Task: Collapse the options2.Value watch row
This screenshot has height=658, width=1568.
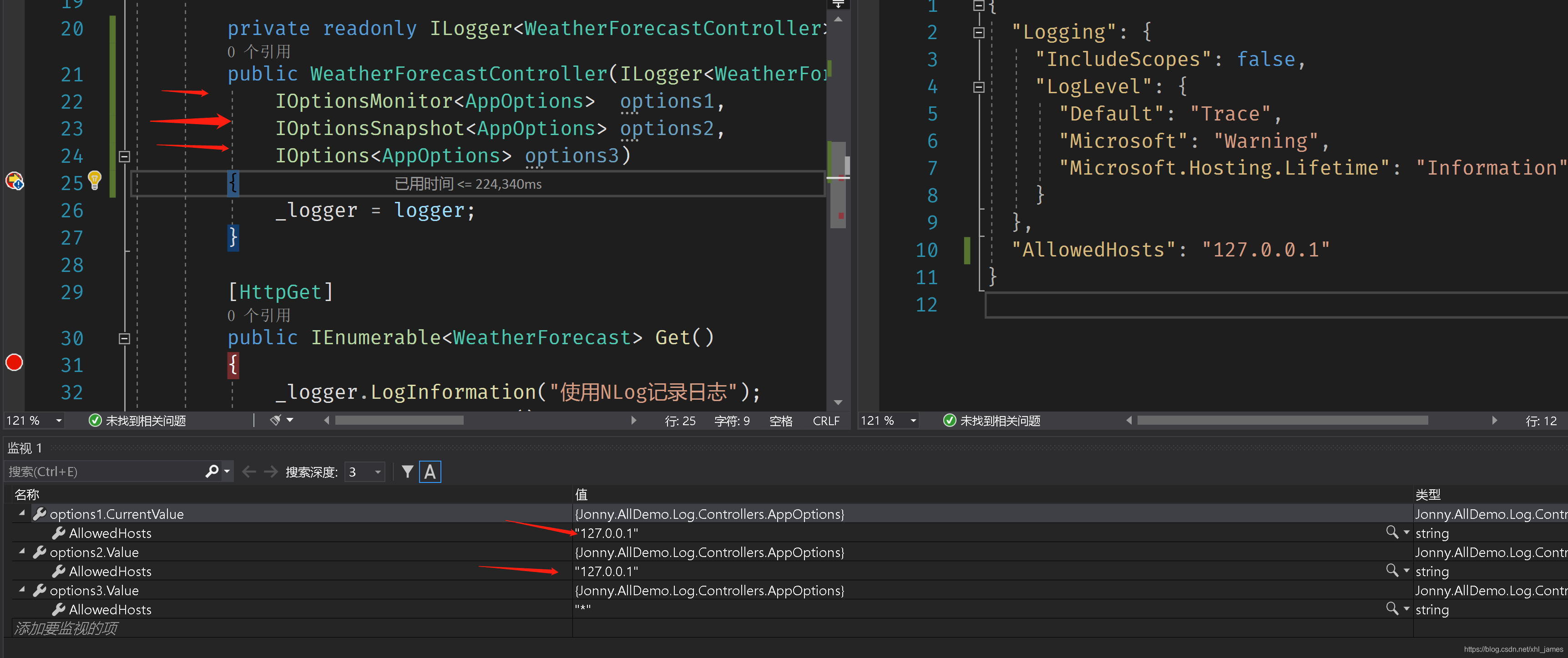Action: [22, 552]
